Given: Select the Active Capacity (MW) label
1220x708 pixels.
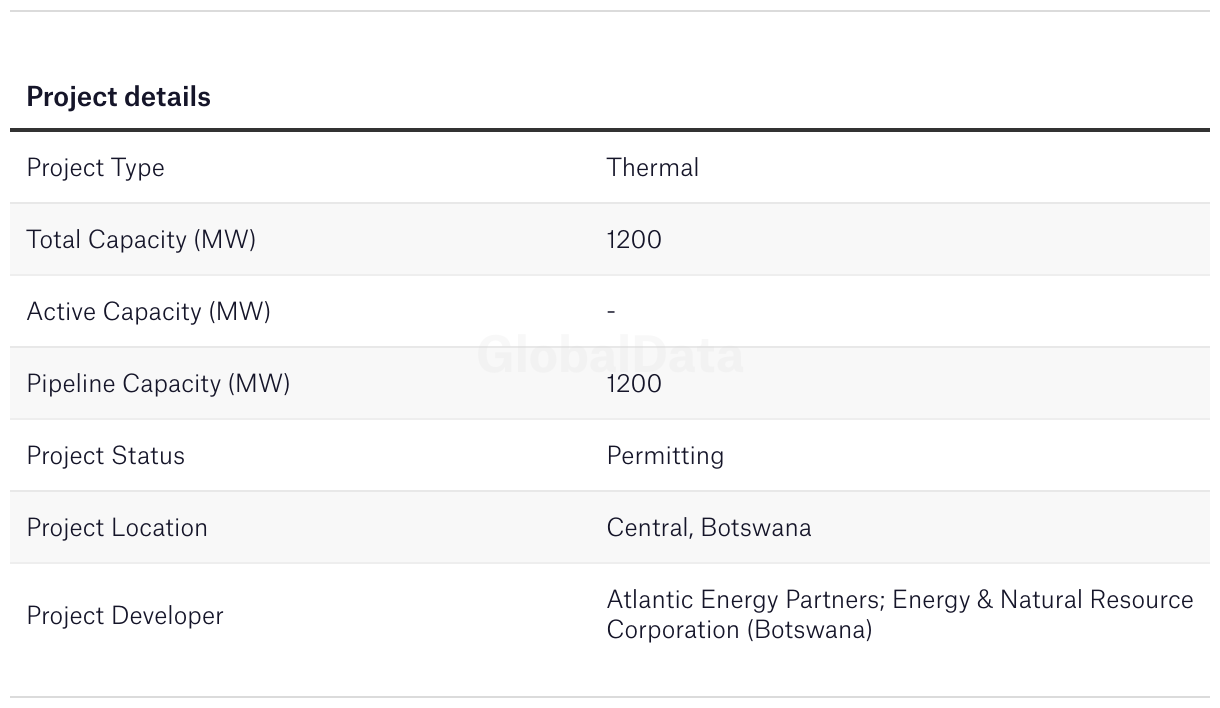Looking at the screenshot, I should (148, 312).
